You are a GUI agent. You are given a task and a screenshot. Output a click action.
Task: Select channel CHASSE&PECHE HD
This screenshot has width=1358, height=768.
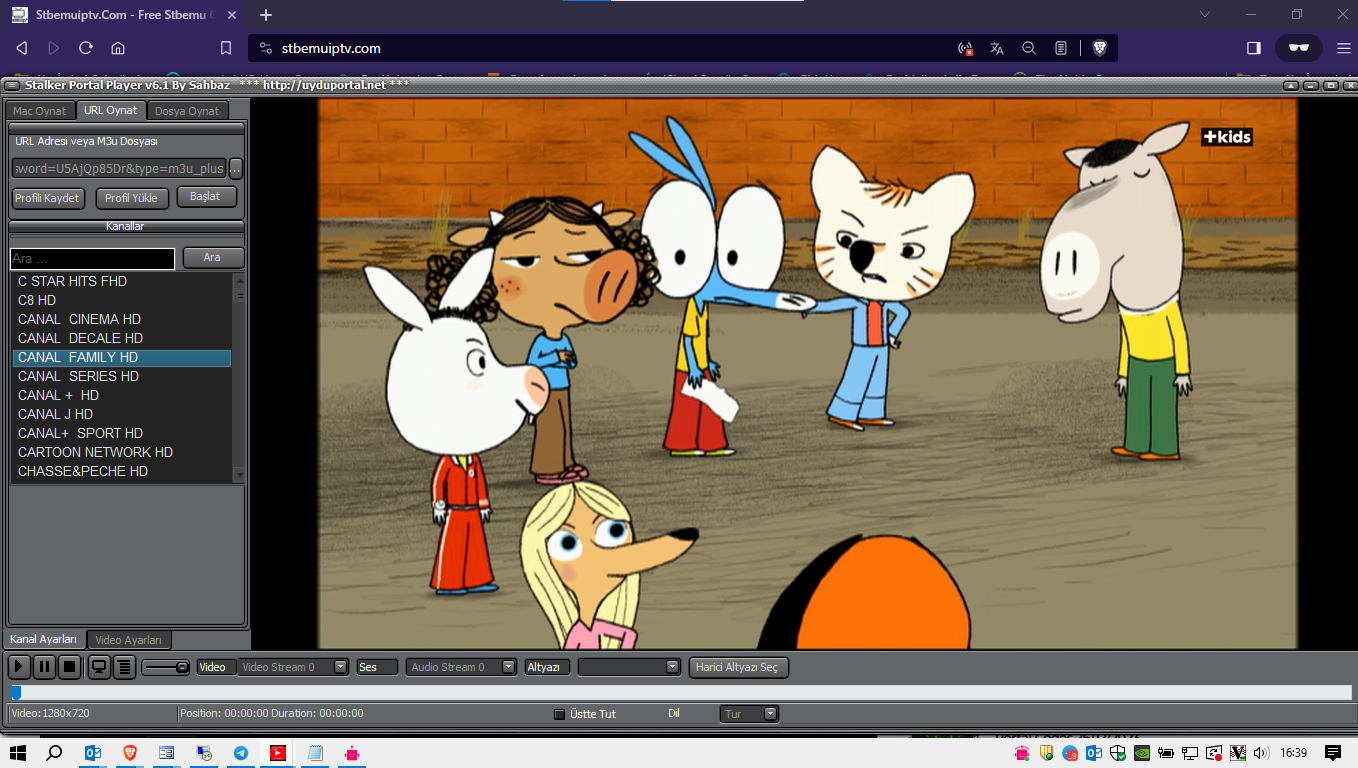click(122, 471)
